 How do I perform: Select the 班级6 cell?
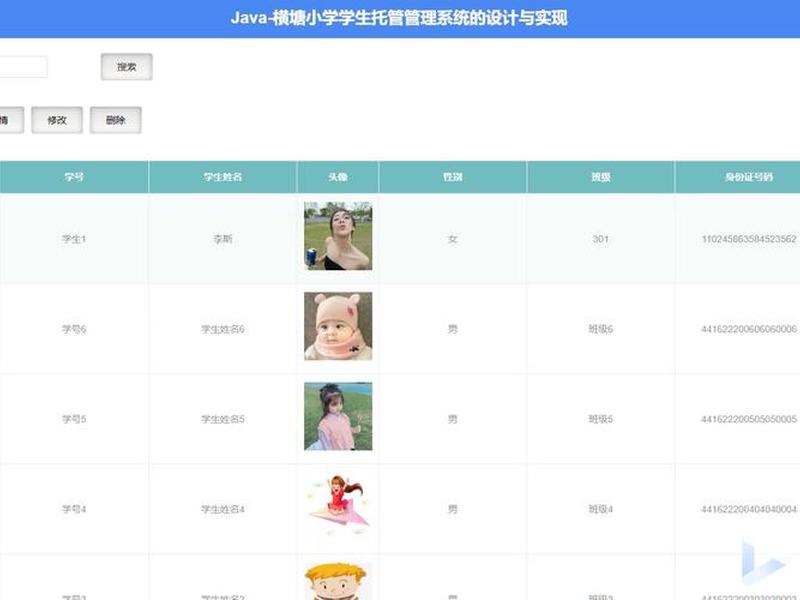[601, 329]
